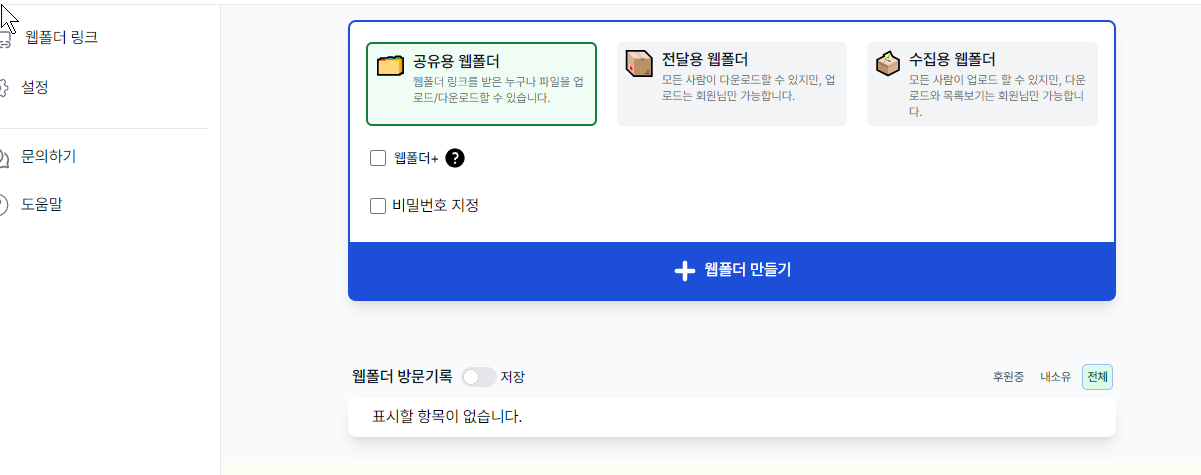Viewport: 1201px width, 475px height.
Task: Click the 웹폴더 링크 sidebar icon
Action: point(5,40)
